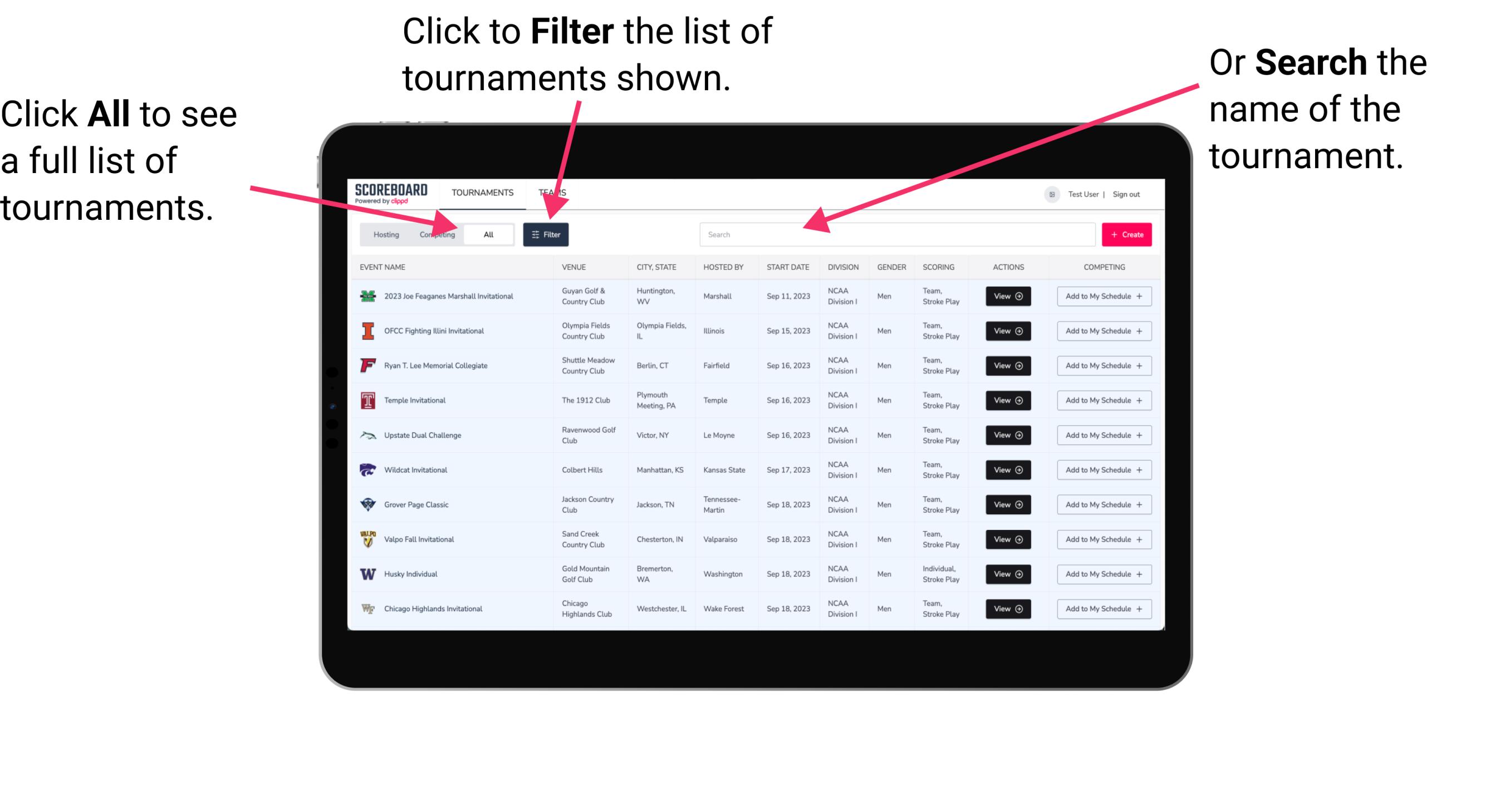Click the Create tournament button
The width and height of the screenshot is (1510, 812).
tap(1126, 234)
